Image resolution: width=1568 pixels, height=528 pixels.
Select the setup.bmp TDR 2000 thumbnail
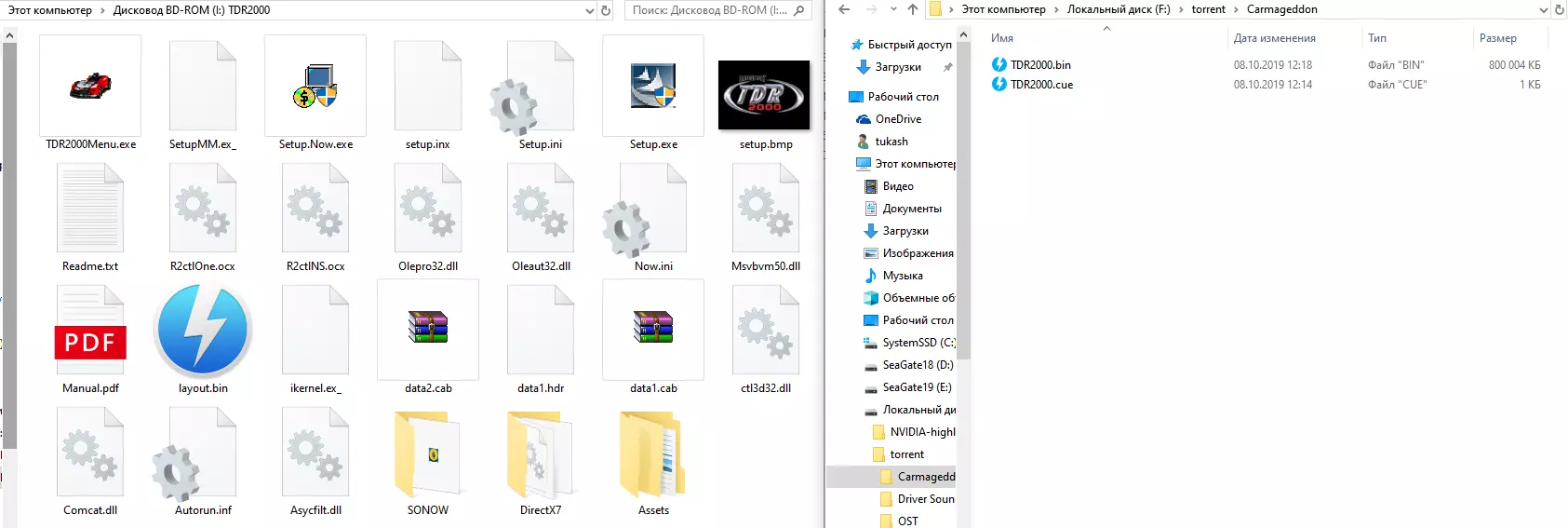pyautogui.click(x=764, y=95)
